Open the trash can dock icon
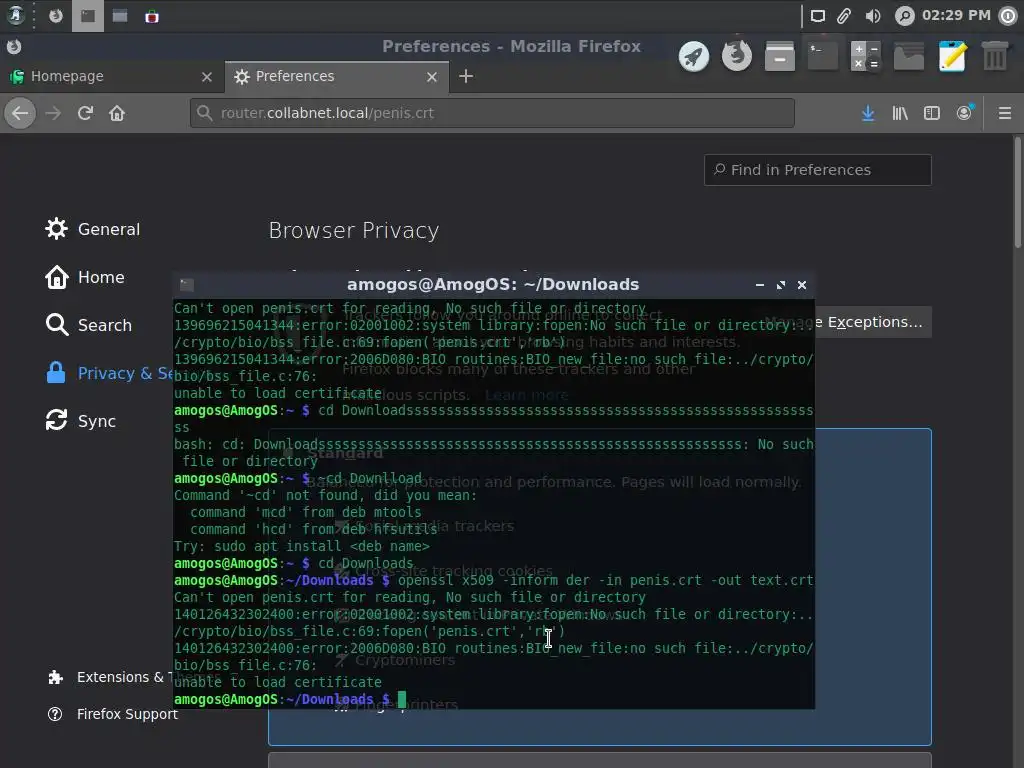 (995, 56)
